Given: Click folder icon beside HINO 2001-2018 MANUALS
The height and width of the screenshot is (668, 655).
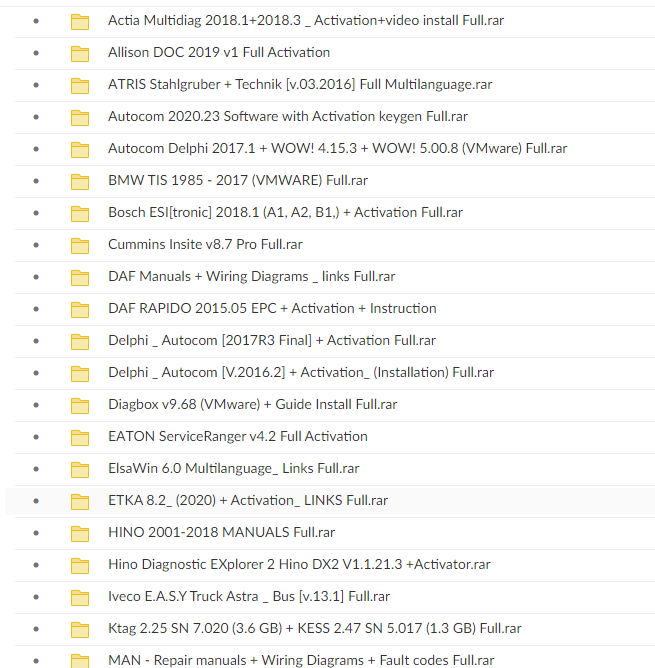Looking at the screenshot, I should point(80,533).
